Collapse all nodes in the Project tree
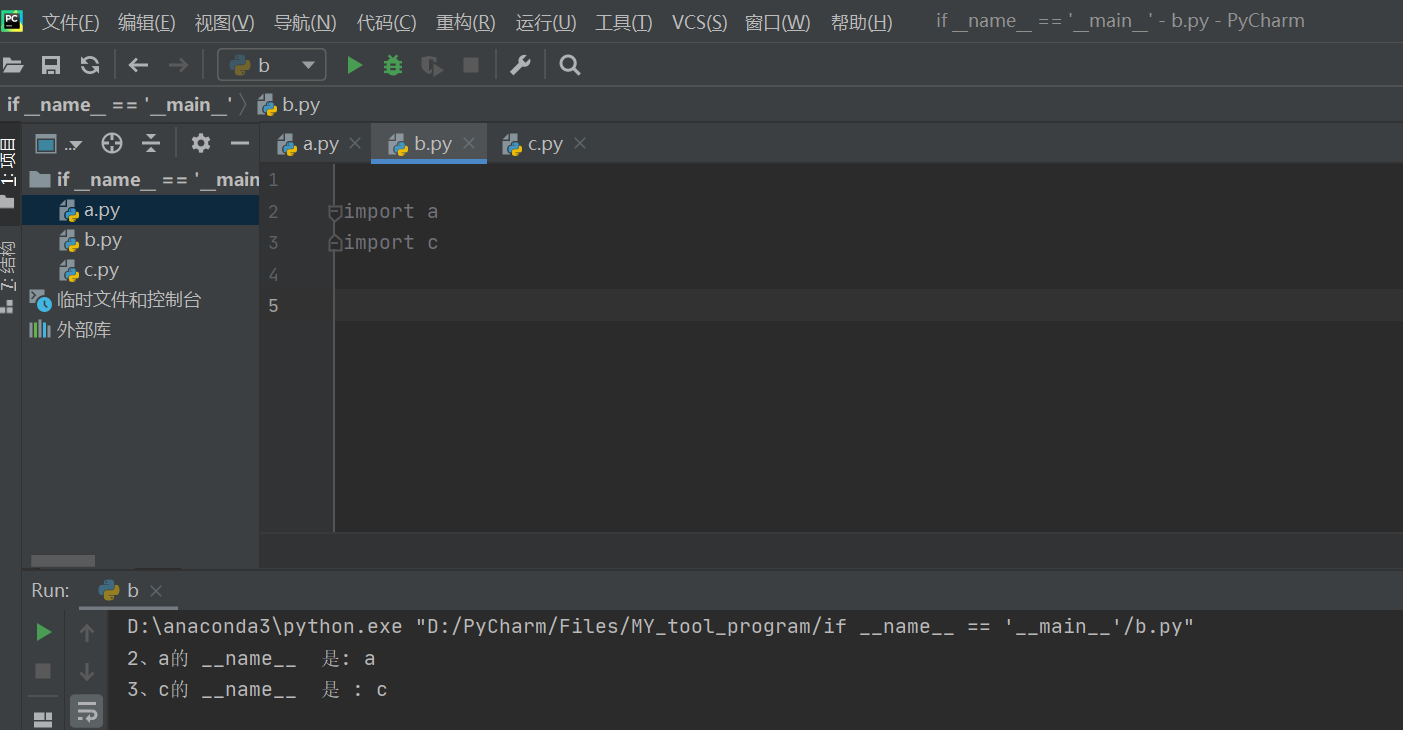 (x=151, y=143)
